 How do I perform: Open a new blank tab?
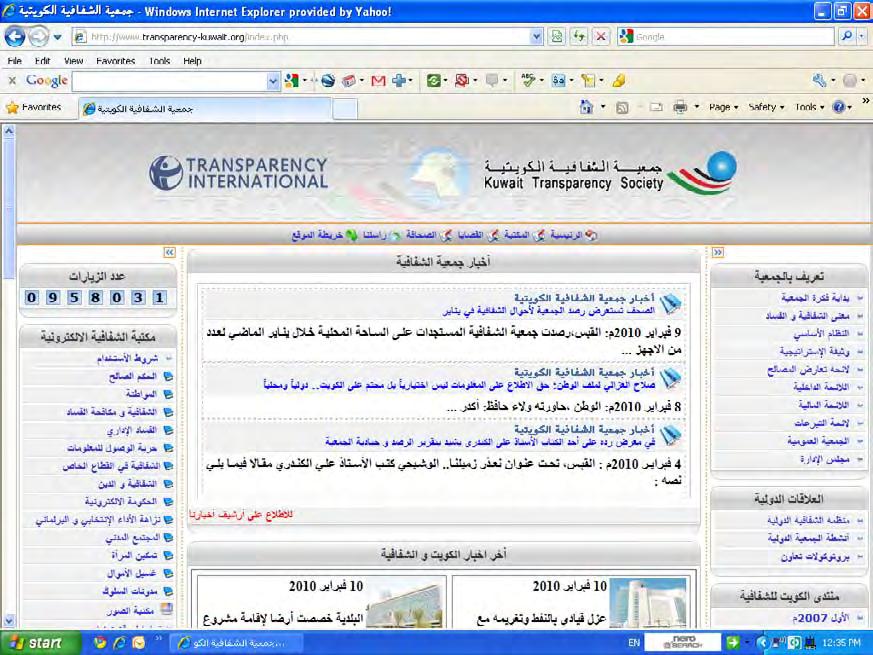click(345, 109)
